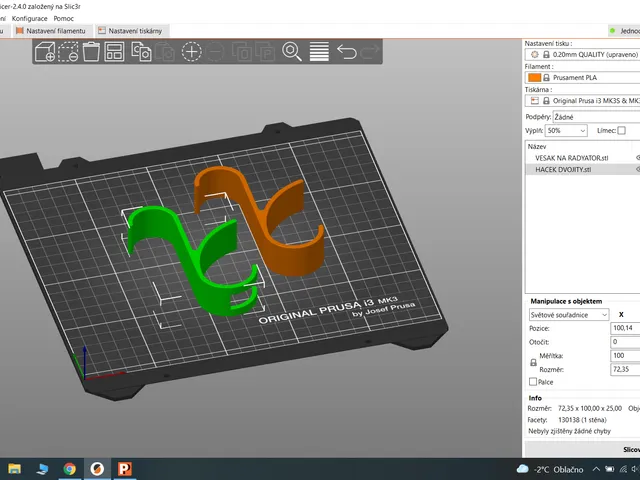Click the Split to parts icon
The height and width of the screenshot is (480, 640).
[265, 51]
